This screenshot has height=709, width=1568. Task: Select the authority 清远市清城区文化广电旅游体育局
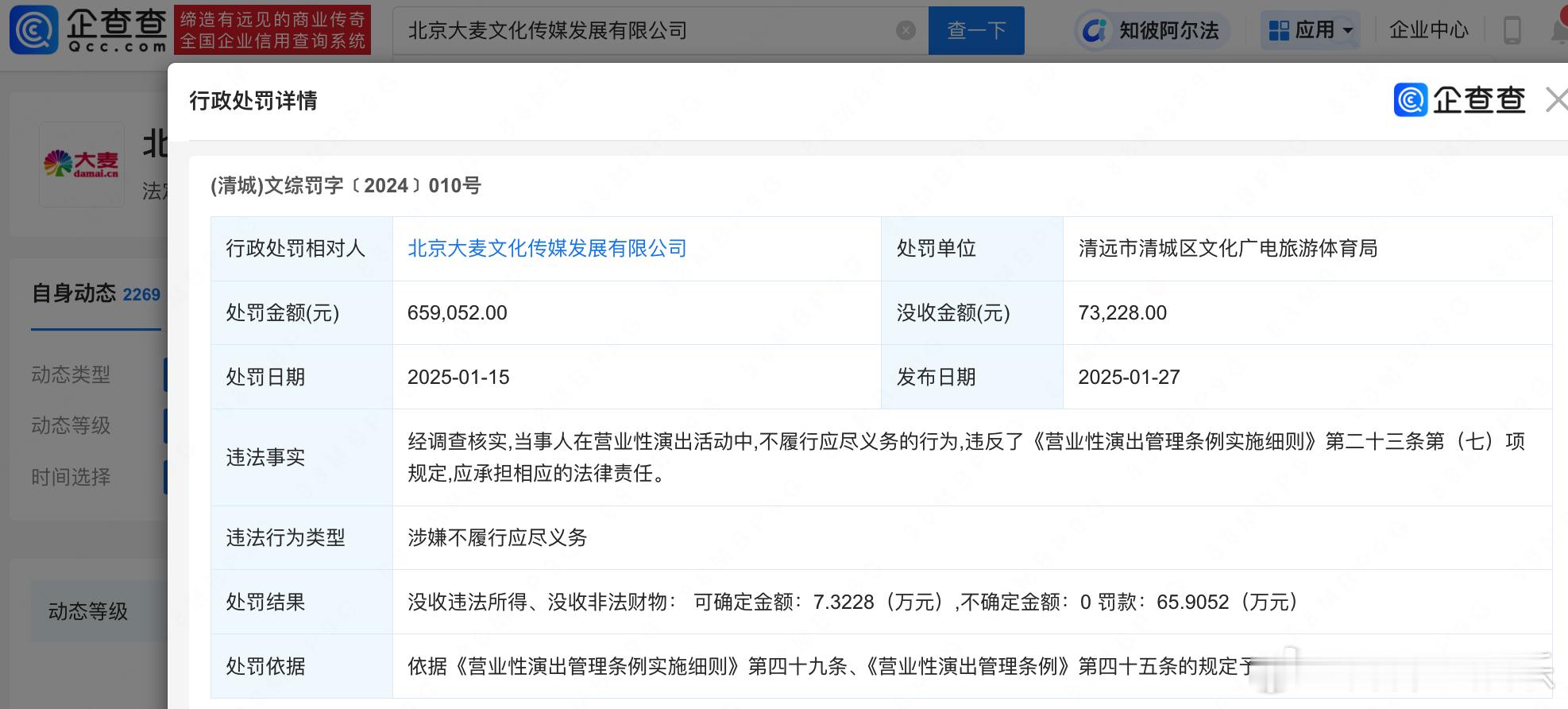tap(1228, 248)
